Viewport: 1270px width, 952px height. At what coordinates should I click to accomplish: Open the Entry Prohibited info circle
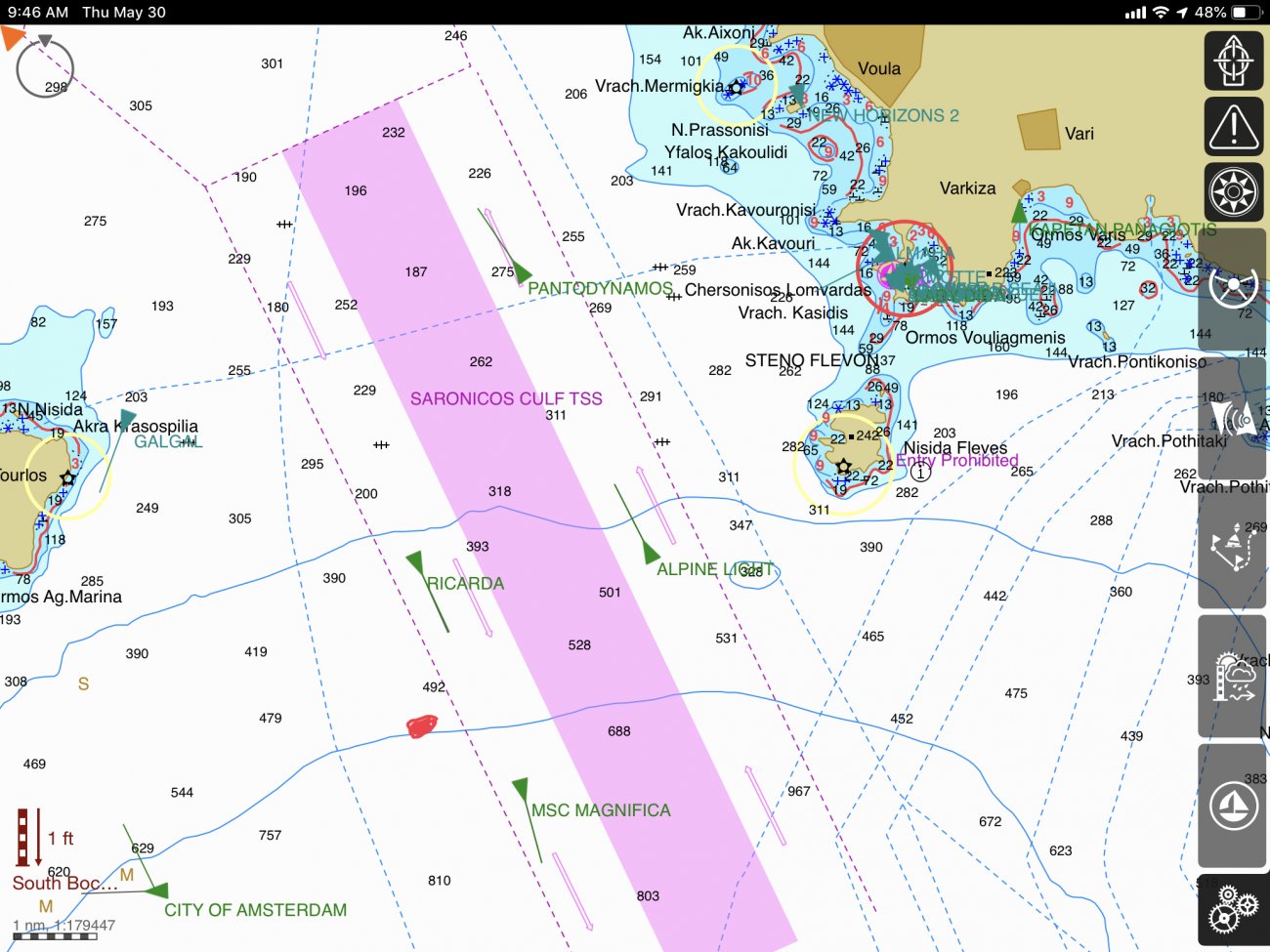pos(920,472)
